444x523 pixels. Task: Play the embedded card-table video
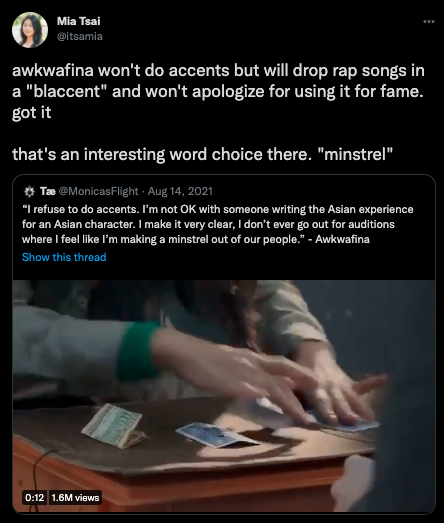tap(224, 396)
